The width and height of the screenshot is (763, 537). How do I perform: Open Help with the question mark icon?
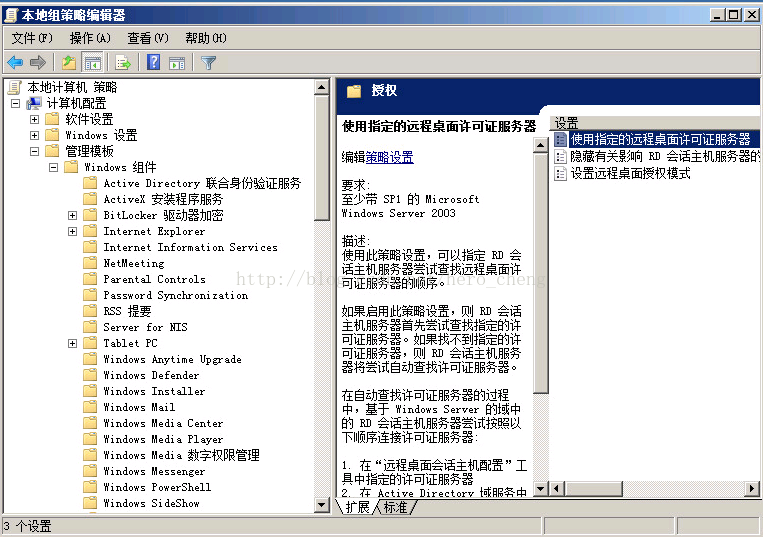point(154,62)
